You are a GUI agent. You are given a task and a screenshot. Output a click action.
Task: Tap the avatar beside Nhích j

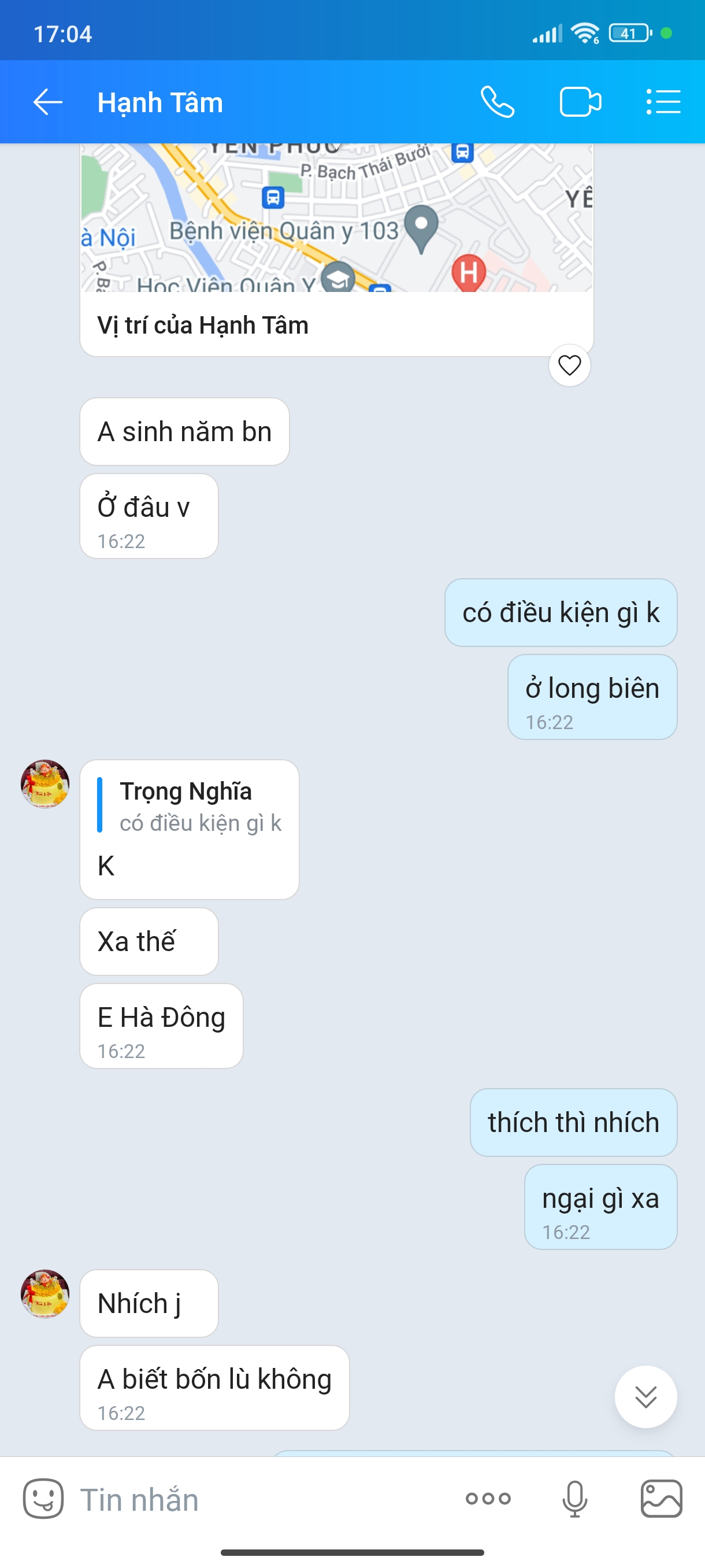click(x=45, y=1294)
